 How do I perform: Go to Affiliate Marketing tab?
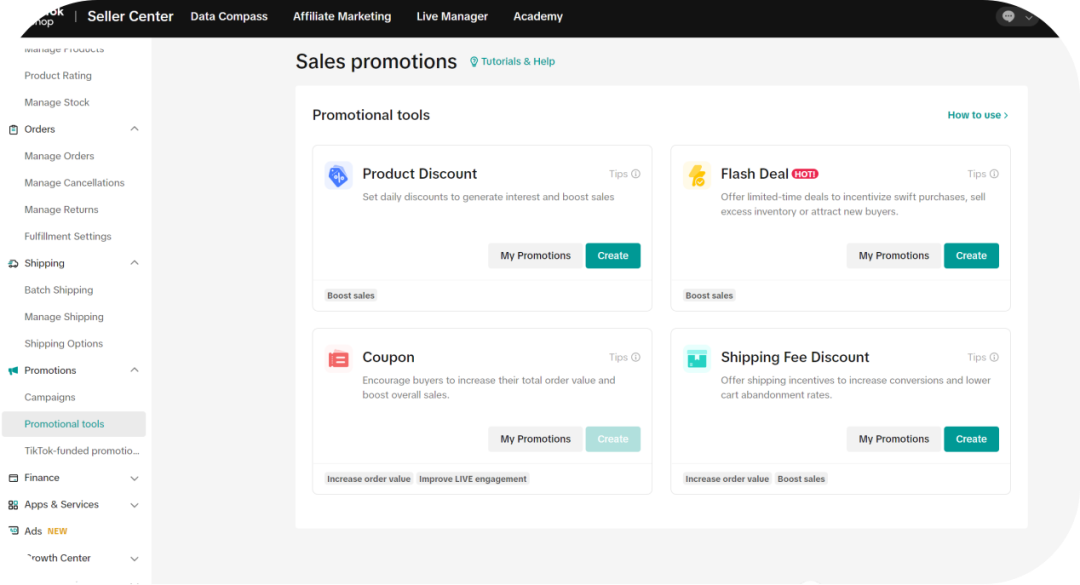(x=342, y=17)
